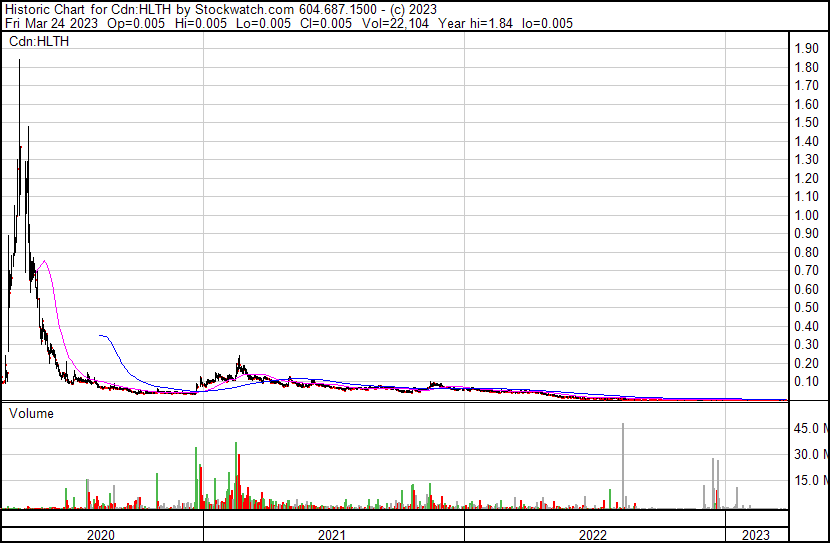
Task: Click the magenta moving average peak in 2020
Action: coord(43,261)
